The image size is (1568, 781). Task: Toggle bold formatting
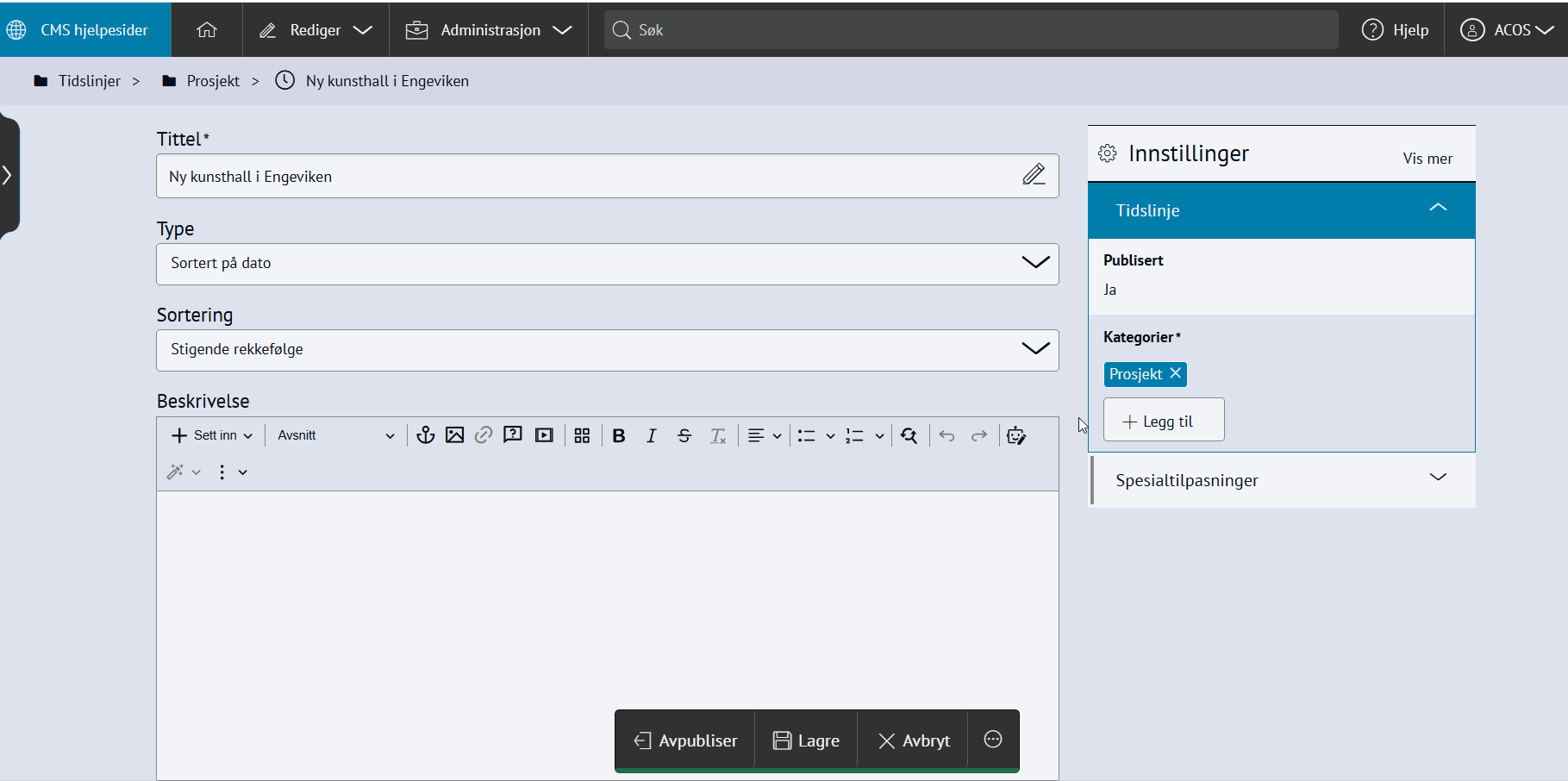tap(618, 435)
